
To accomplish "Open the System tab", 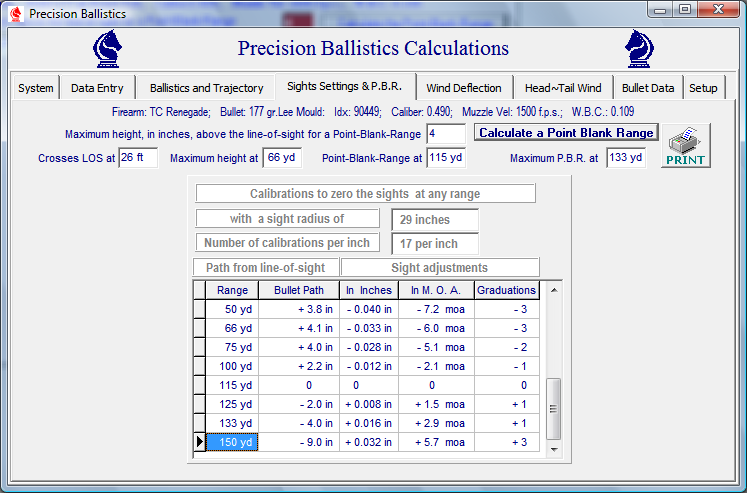I will [x=36, y=88].
